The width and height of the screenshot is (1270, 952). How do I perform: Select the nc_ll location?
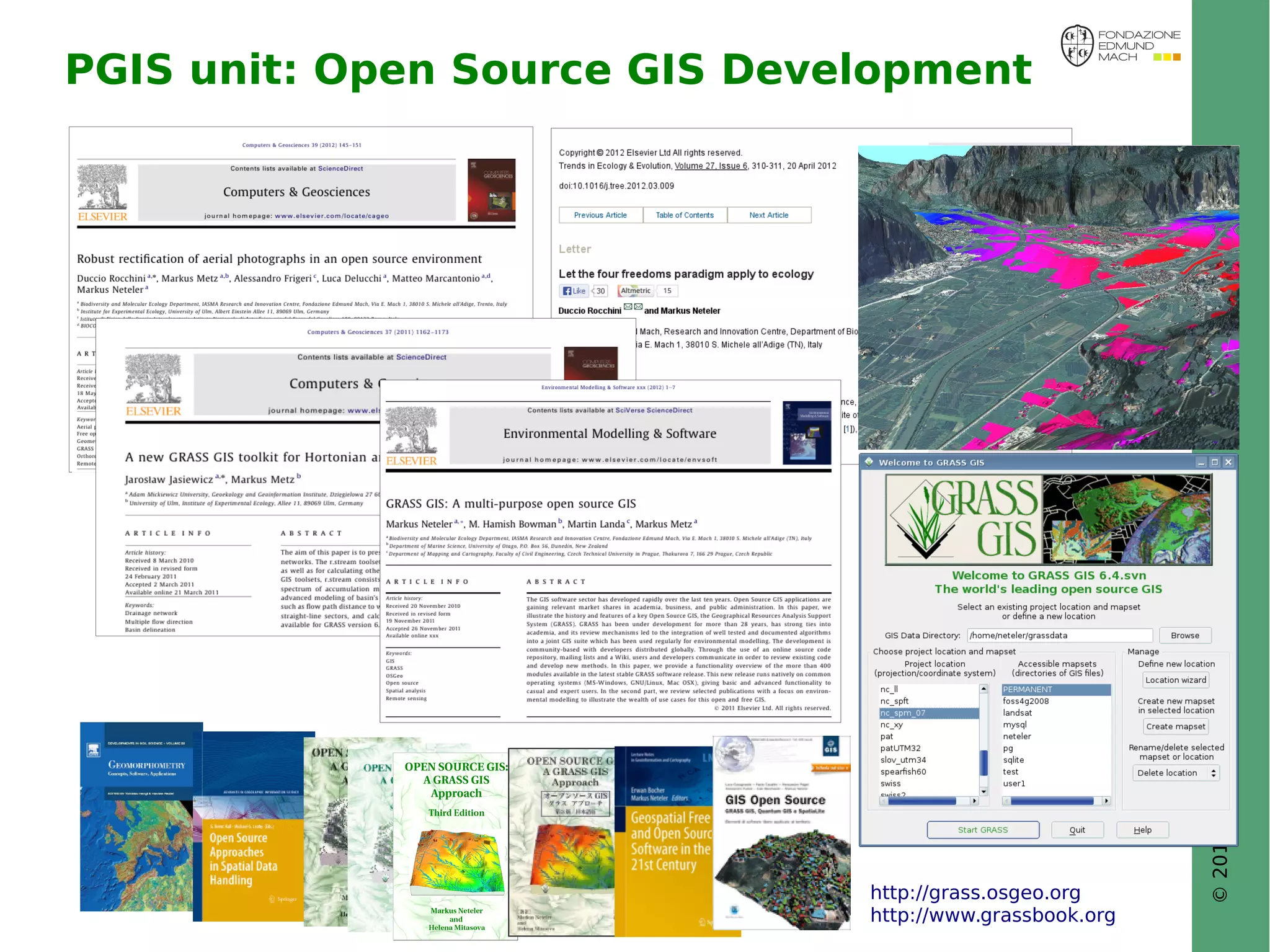click(x=928, y=689)
